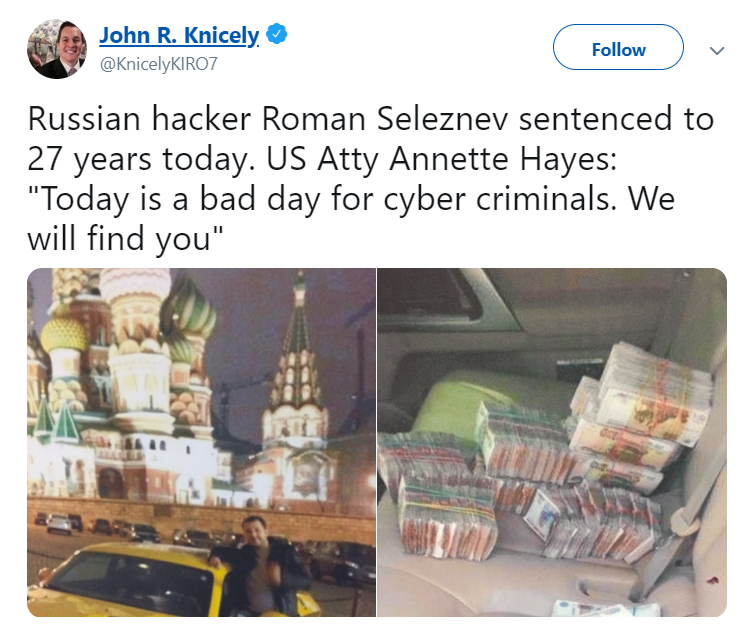The width and height of the screenshot is (741, 630).
Task: Expand the tweet options chevron
Action: pyautogui.click(x=717, y=51)
